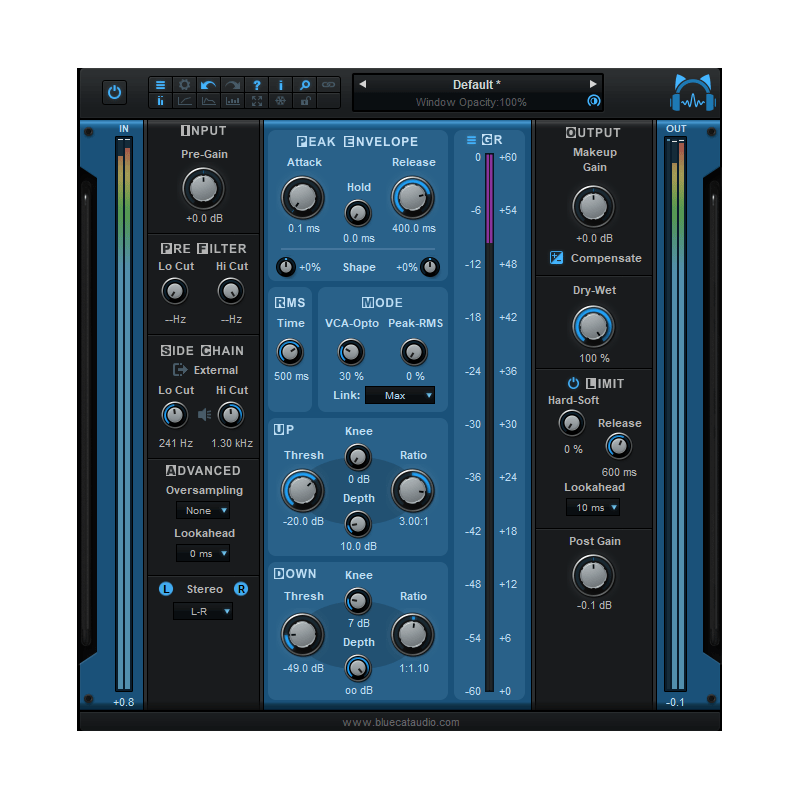Open the settings gear icon
The image size is (800, 800).
(184, 85)
